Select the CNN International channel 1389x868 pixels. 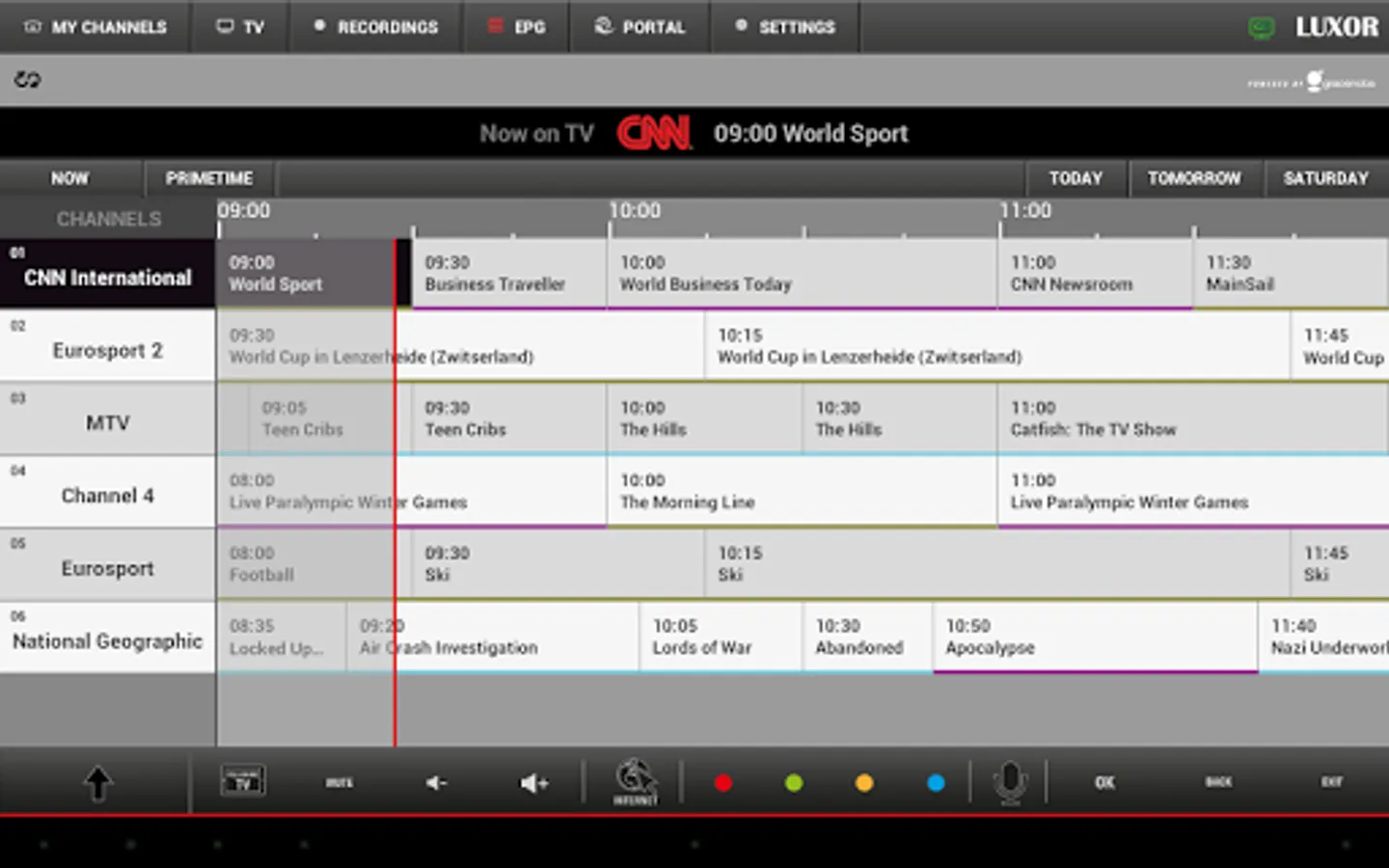108,274
